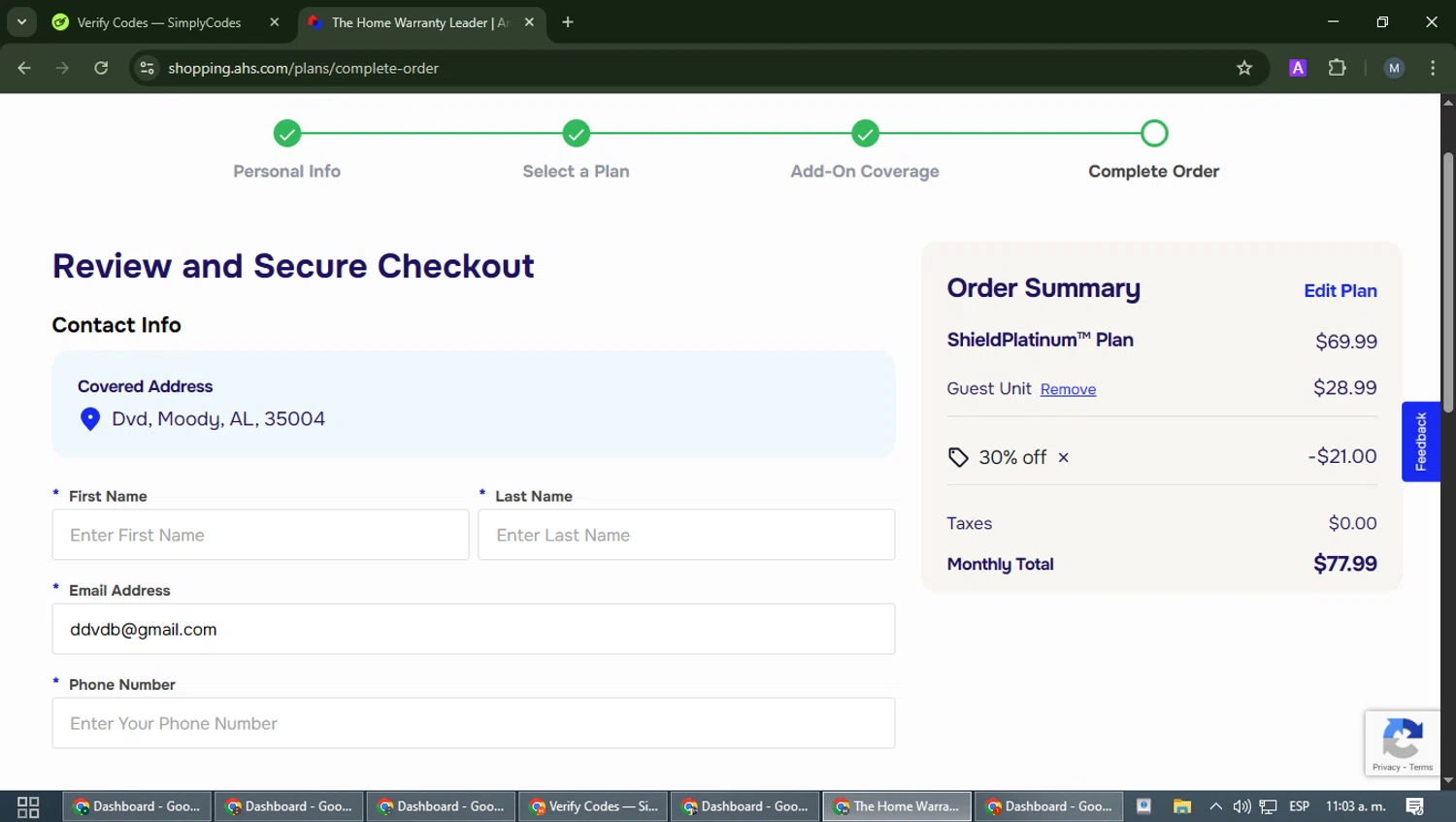Go back to previous page
This screenshot has width=1456, height=822.
coord(24,68)
